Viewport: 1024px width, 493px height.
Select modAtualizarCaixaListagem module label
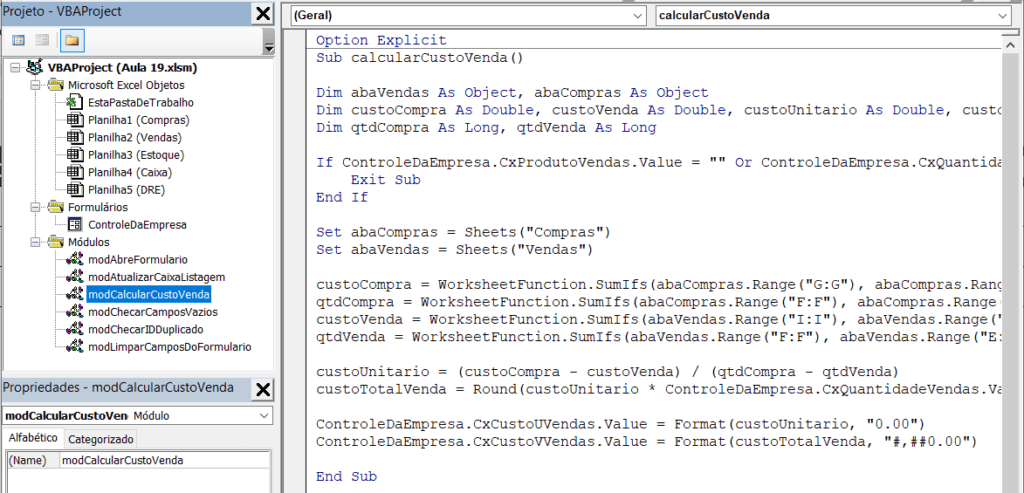pyautogui.click(x=156, y=277)
